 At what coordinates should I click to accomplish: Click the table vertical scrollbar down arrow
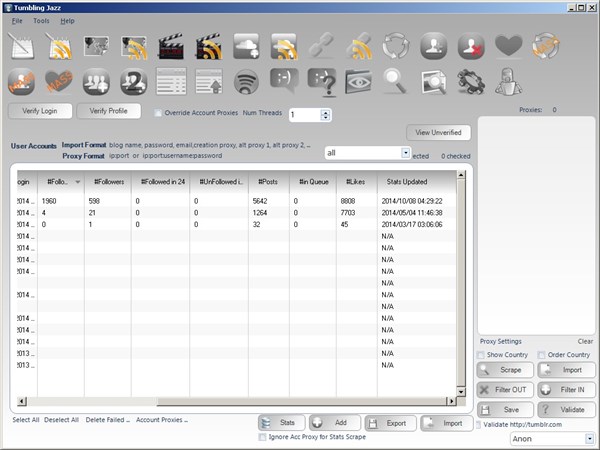461,392
